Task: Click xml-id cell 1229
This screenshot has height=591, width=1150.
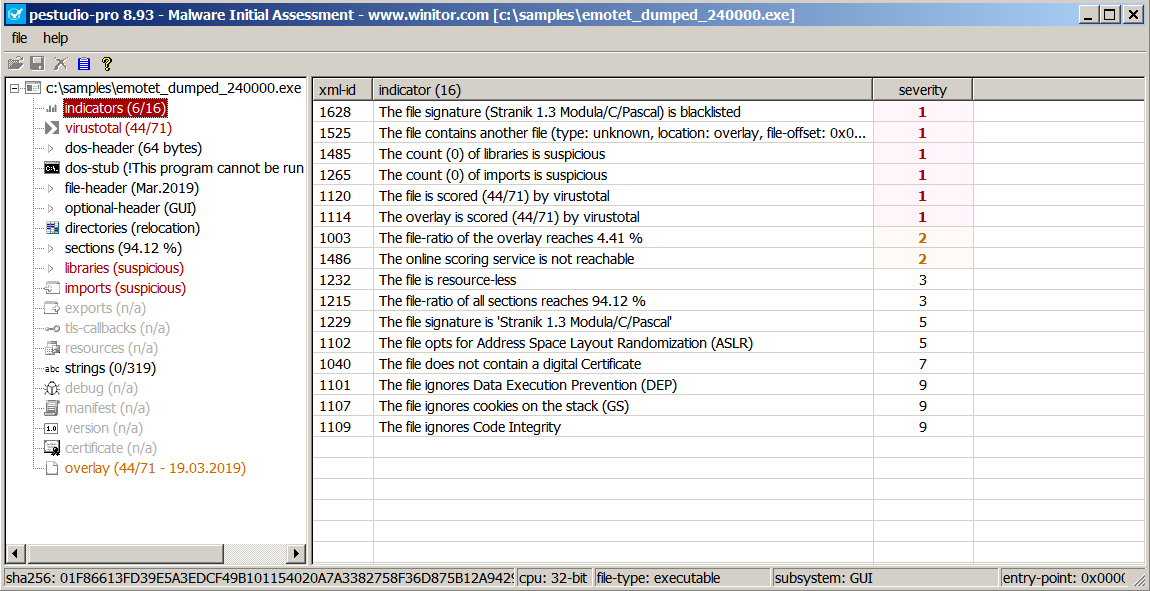Action: pyautogui.click(x=335, y=322)
